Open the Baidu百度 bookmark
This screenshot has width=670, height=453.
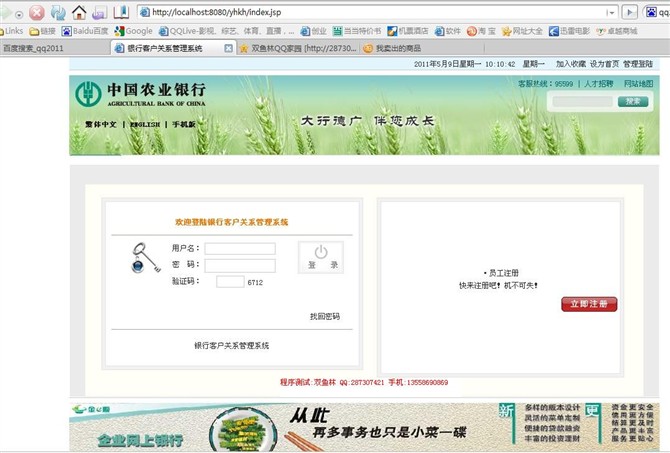(x=85, y=31)
